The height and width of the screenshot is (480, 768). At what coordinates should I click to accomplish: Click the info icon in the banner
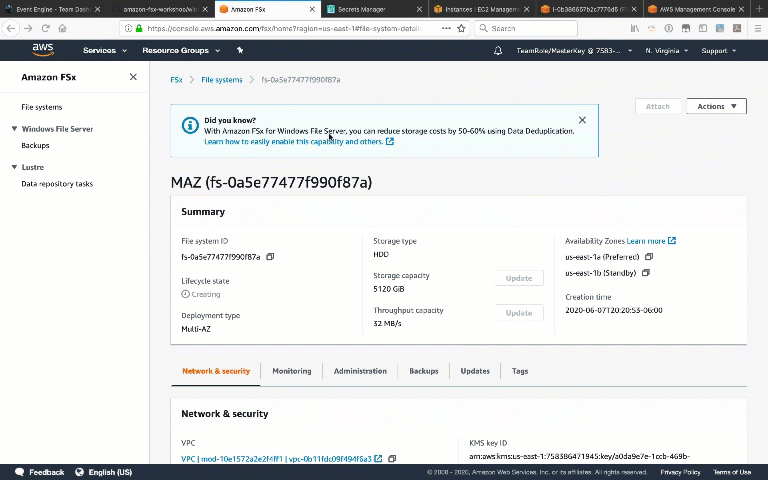[190, 125]
